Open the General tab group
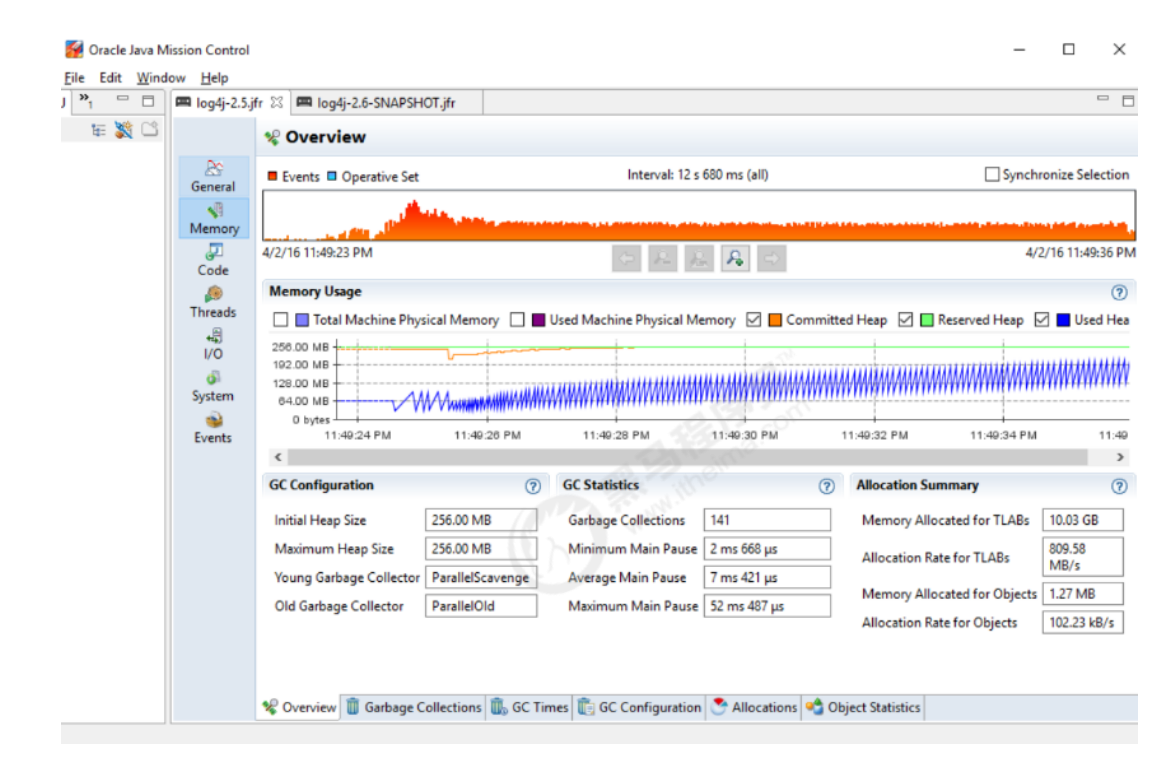 point(213,176)
